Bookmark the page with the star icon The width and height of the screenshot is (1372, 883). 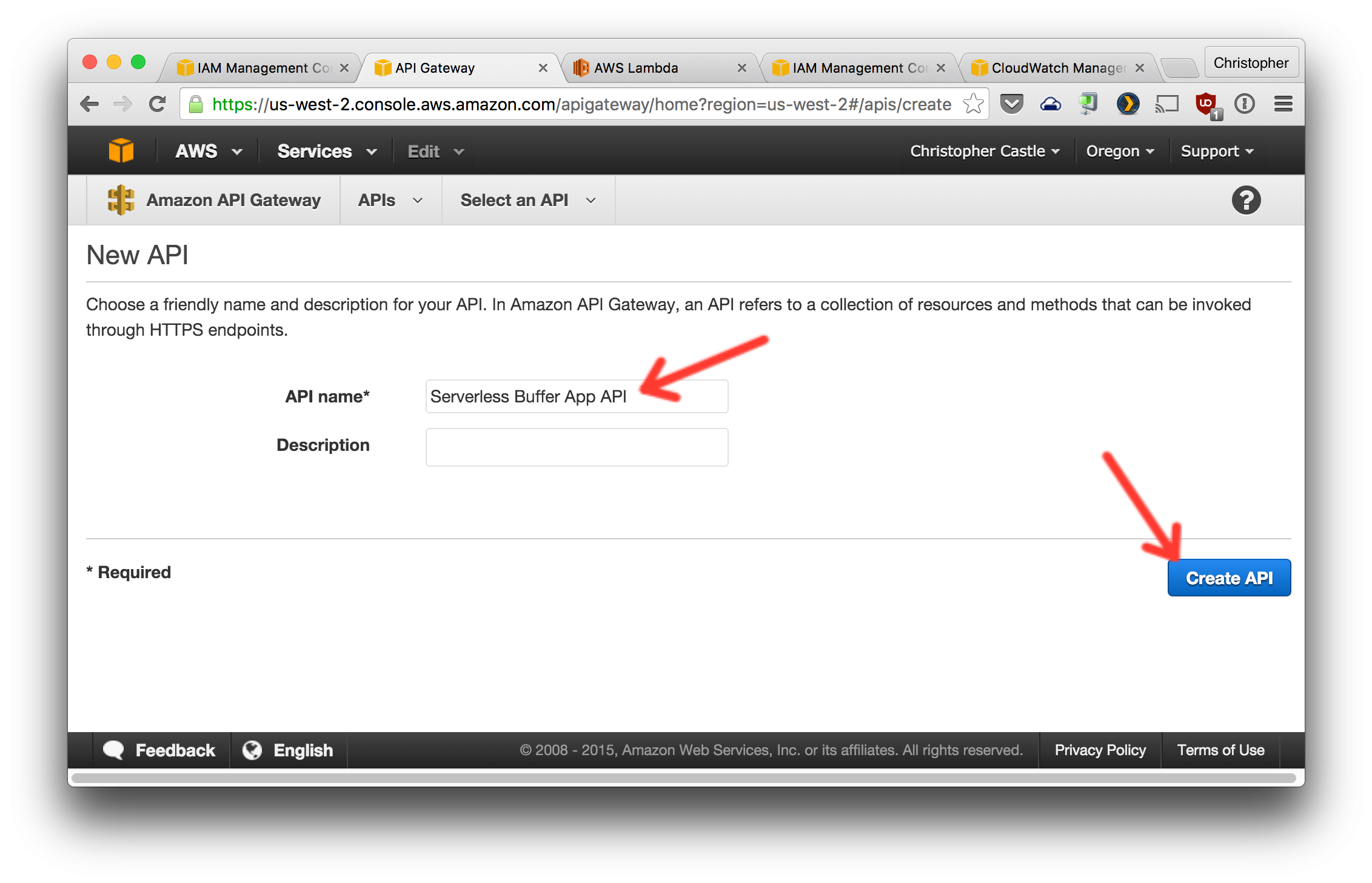tap(972, 104)
